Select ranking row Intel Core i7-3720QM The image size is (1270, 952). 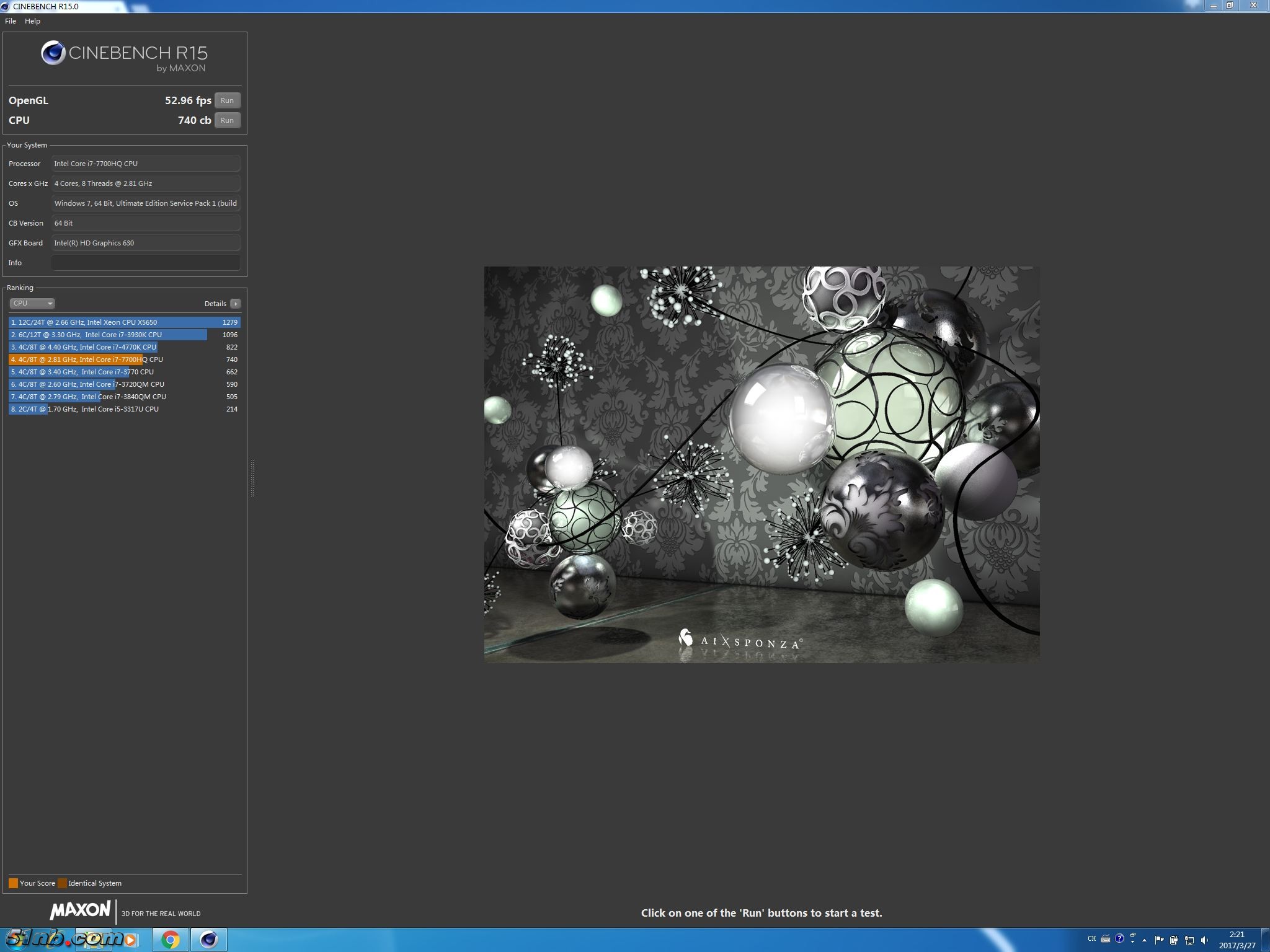coord(125,384)
